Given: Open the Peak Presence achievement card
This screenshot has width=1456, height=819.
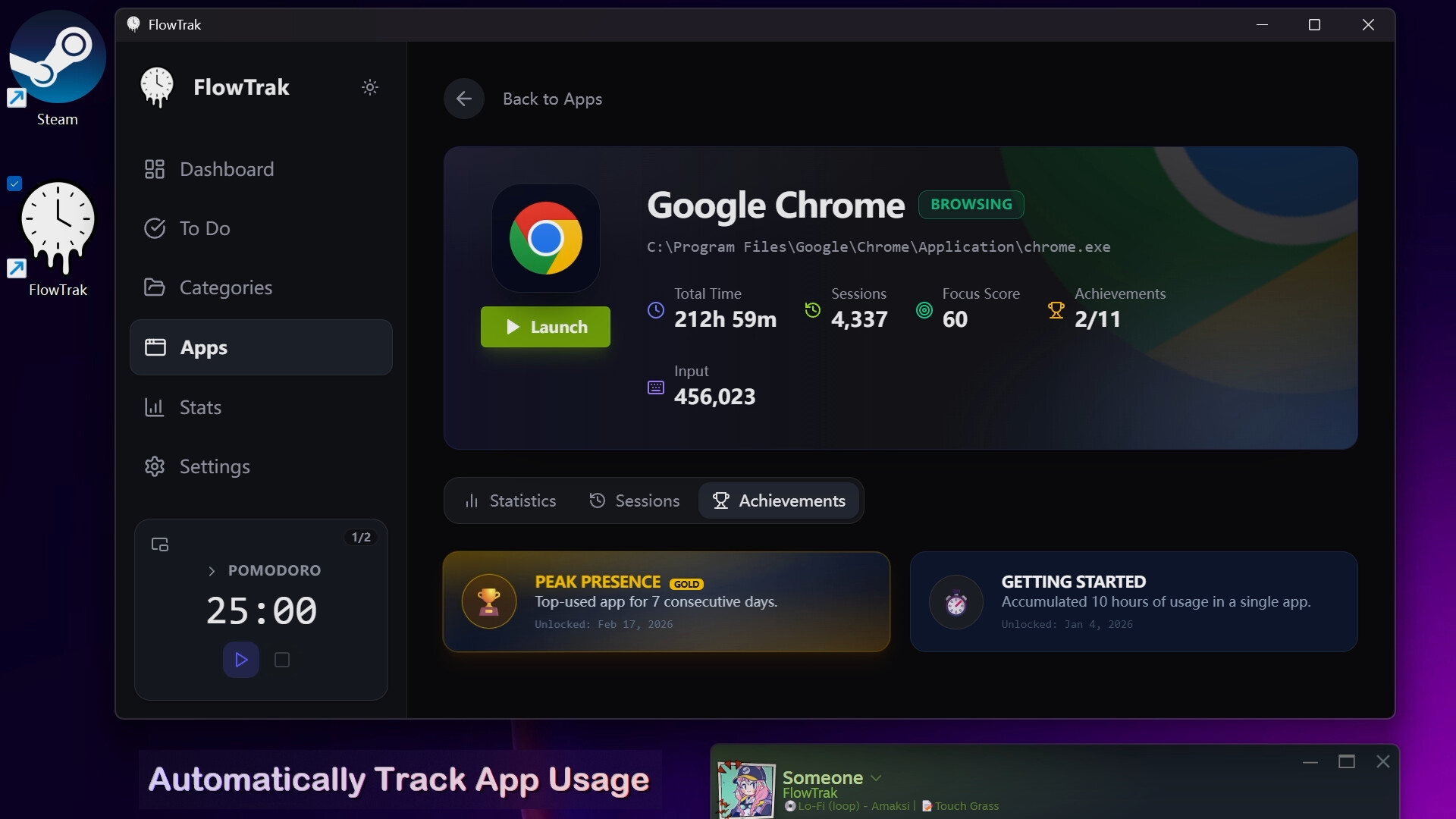Looking at the screenshot, I should click(x=667, y=601).
